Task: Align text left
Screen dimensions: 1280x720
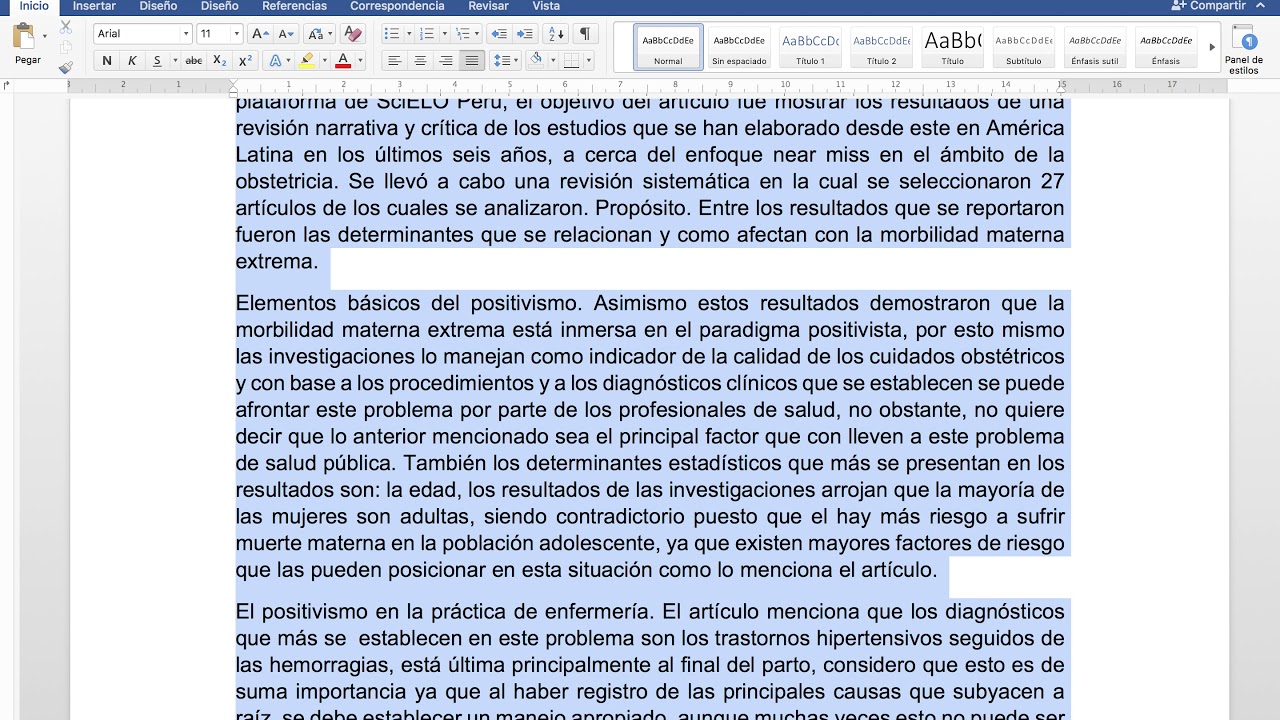Action: pos(394,61)
